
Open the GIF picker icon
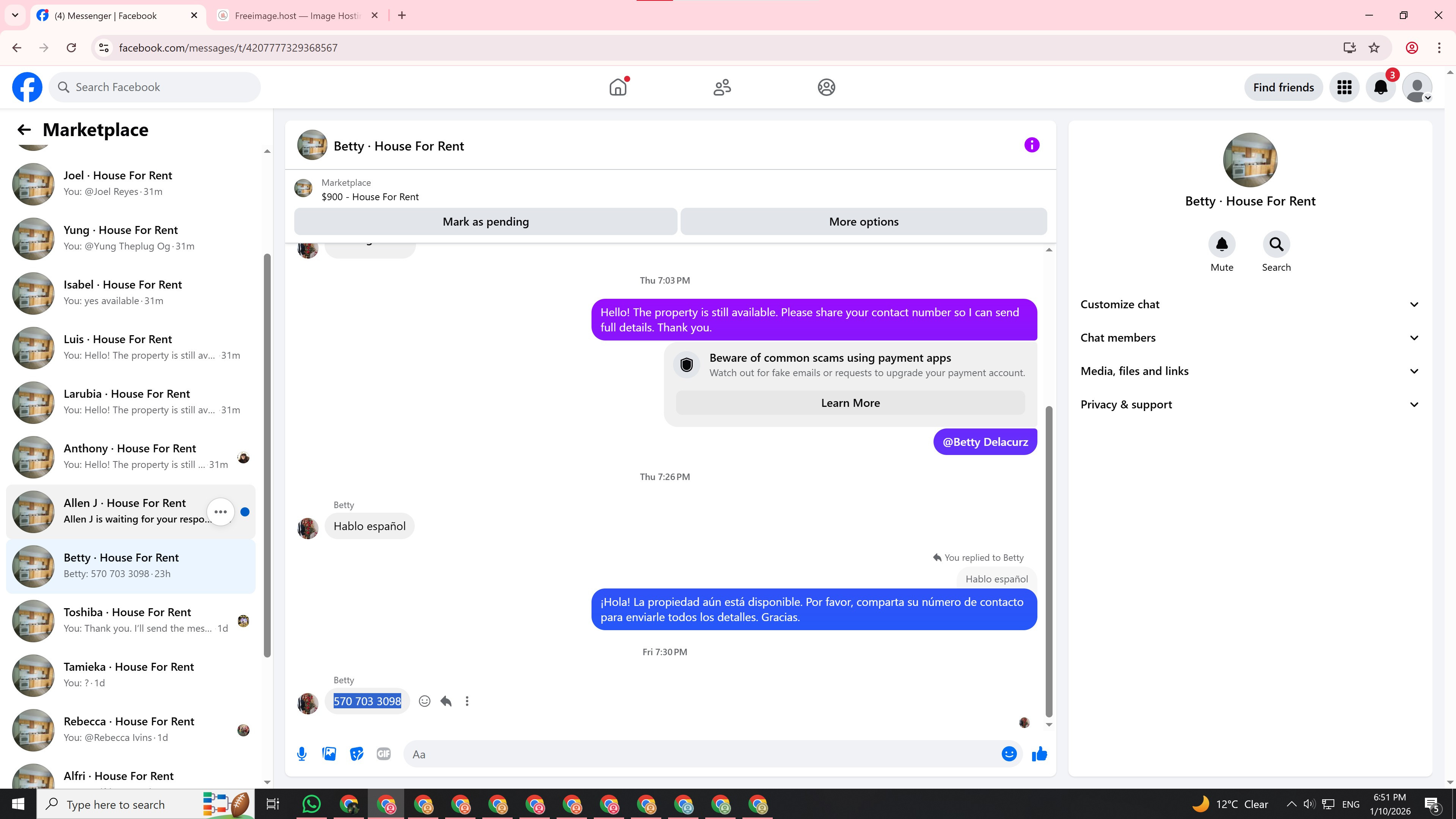click(383, 754)
